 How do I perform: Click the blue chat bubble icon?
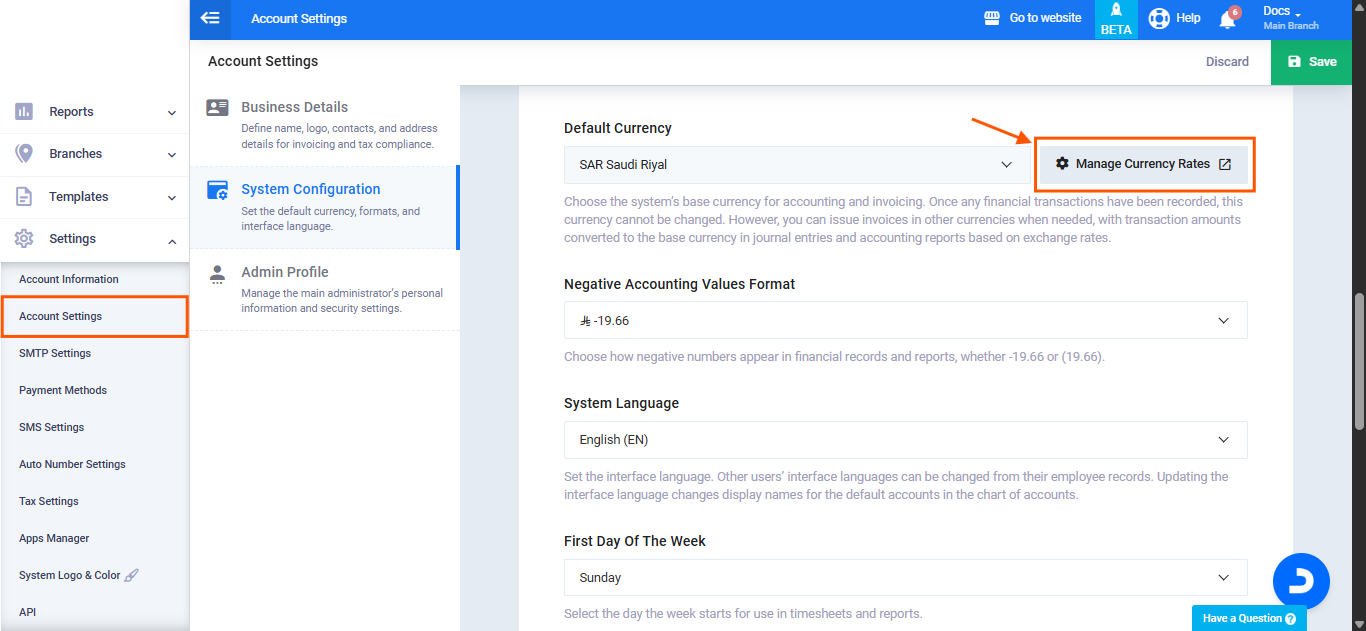[1300, 580]
